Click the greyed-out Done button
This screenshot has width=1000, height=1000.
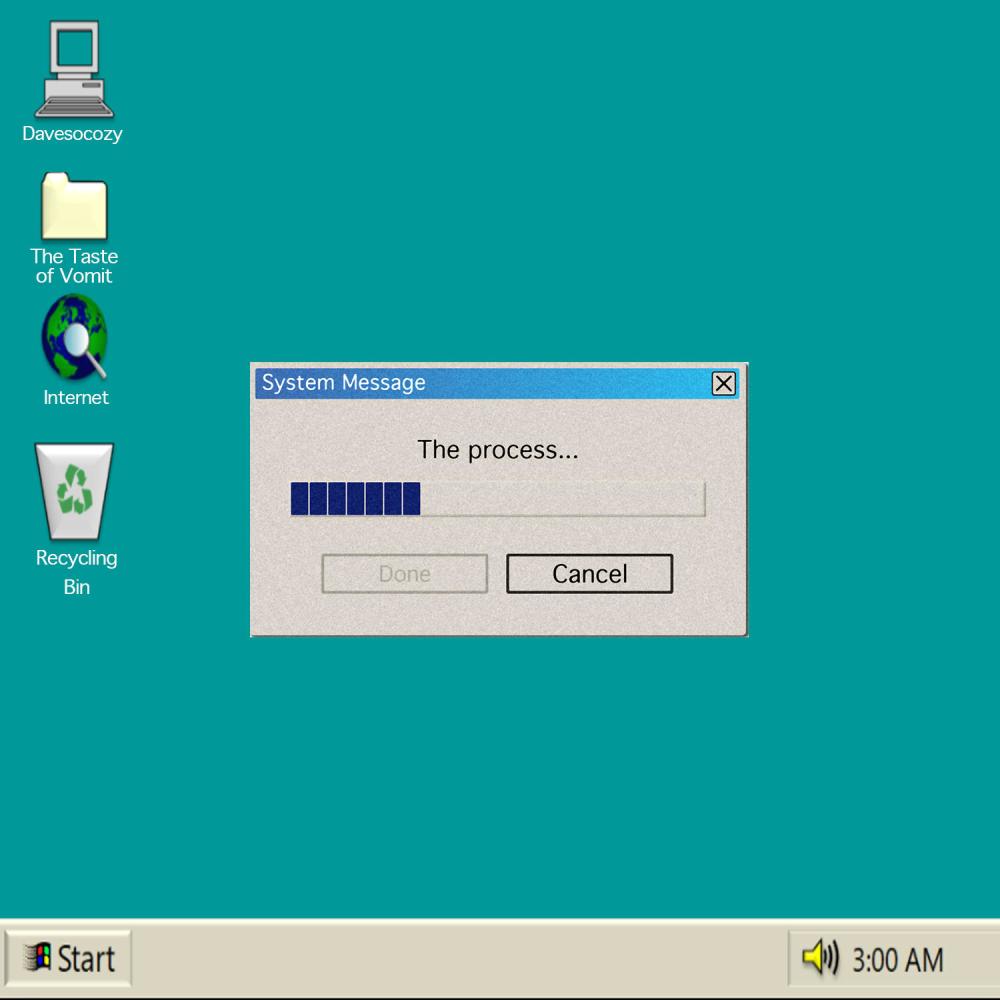(x=404, y=573)
